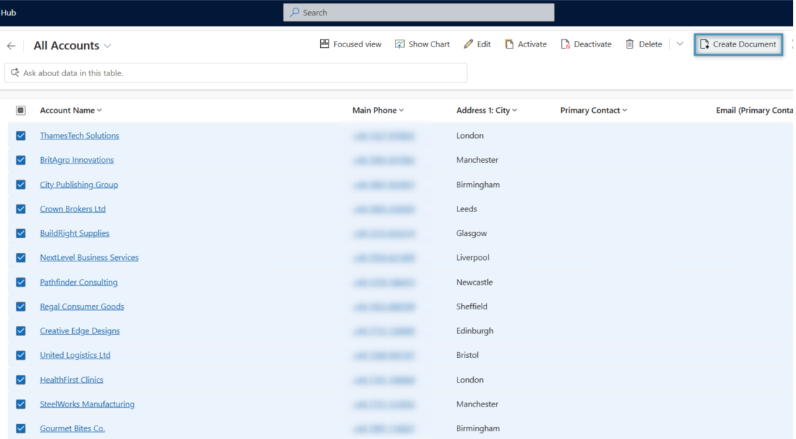This screenshot has height=439, width=796.
Task: Click the back arrow icon
Action: (x=11, y=46)
